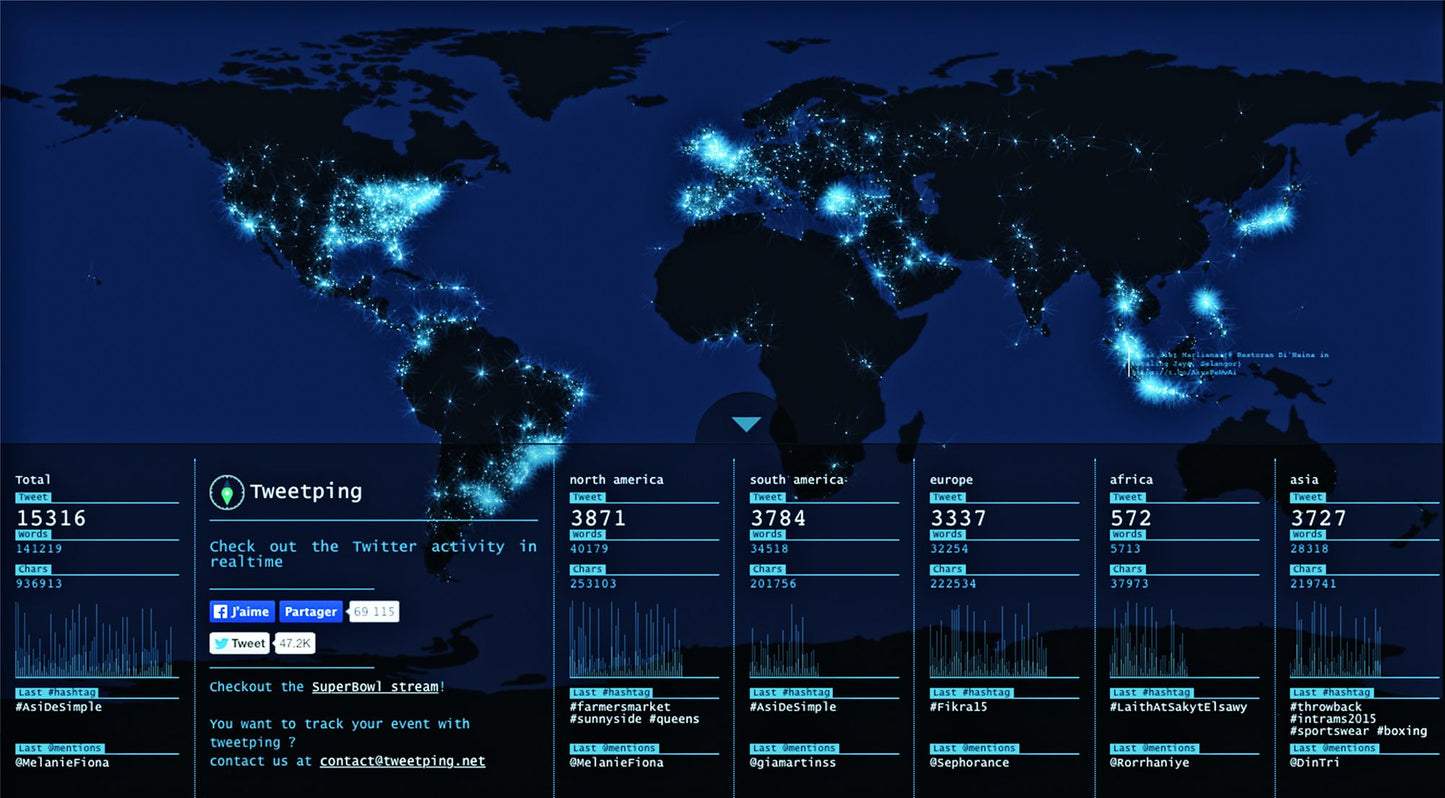Click the live tweet text near Malaysia

pos(1228,362)
